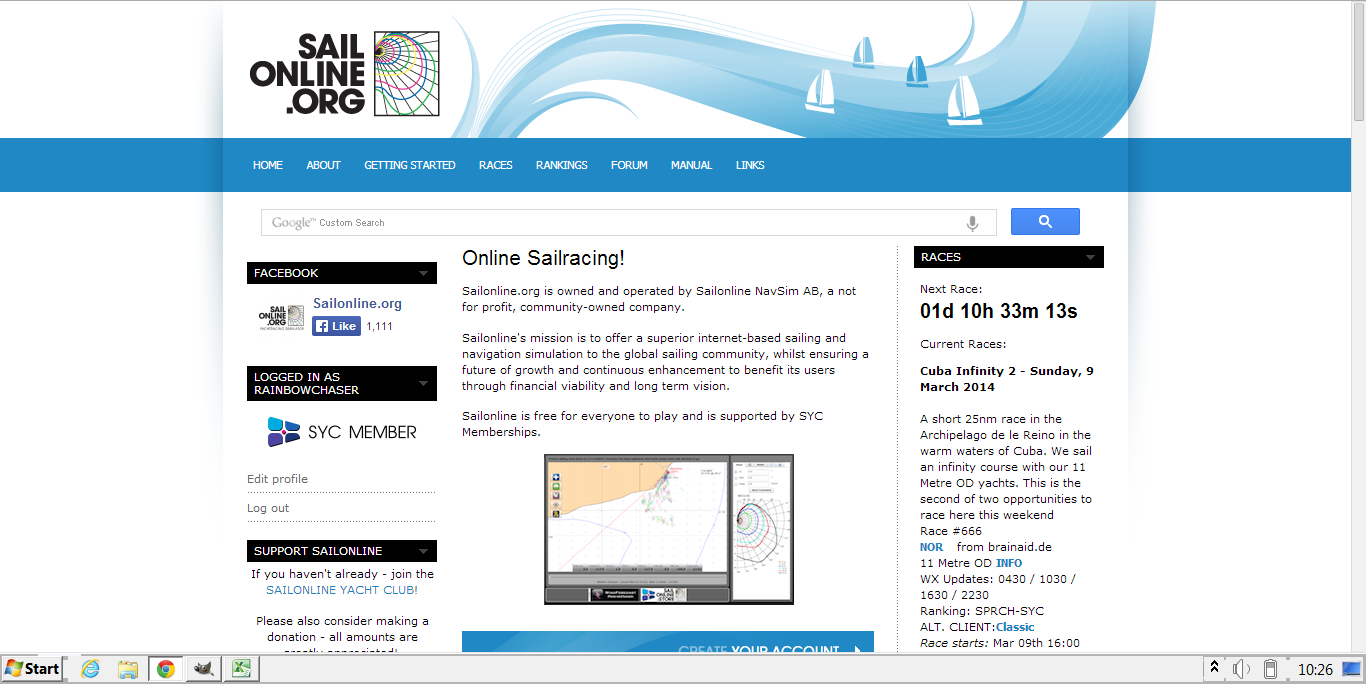Viewport: 1366px width, 684px height.
Task: Open the RANKINGS menu item
Action: pyautogui.click(x=562, y=165)
